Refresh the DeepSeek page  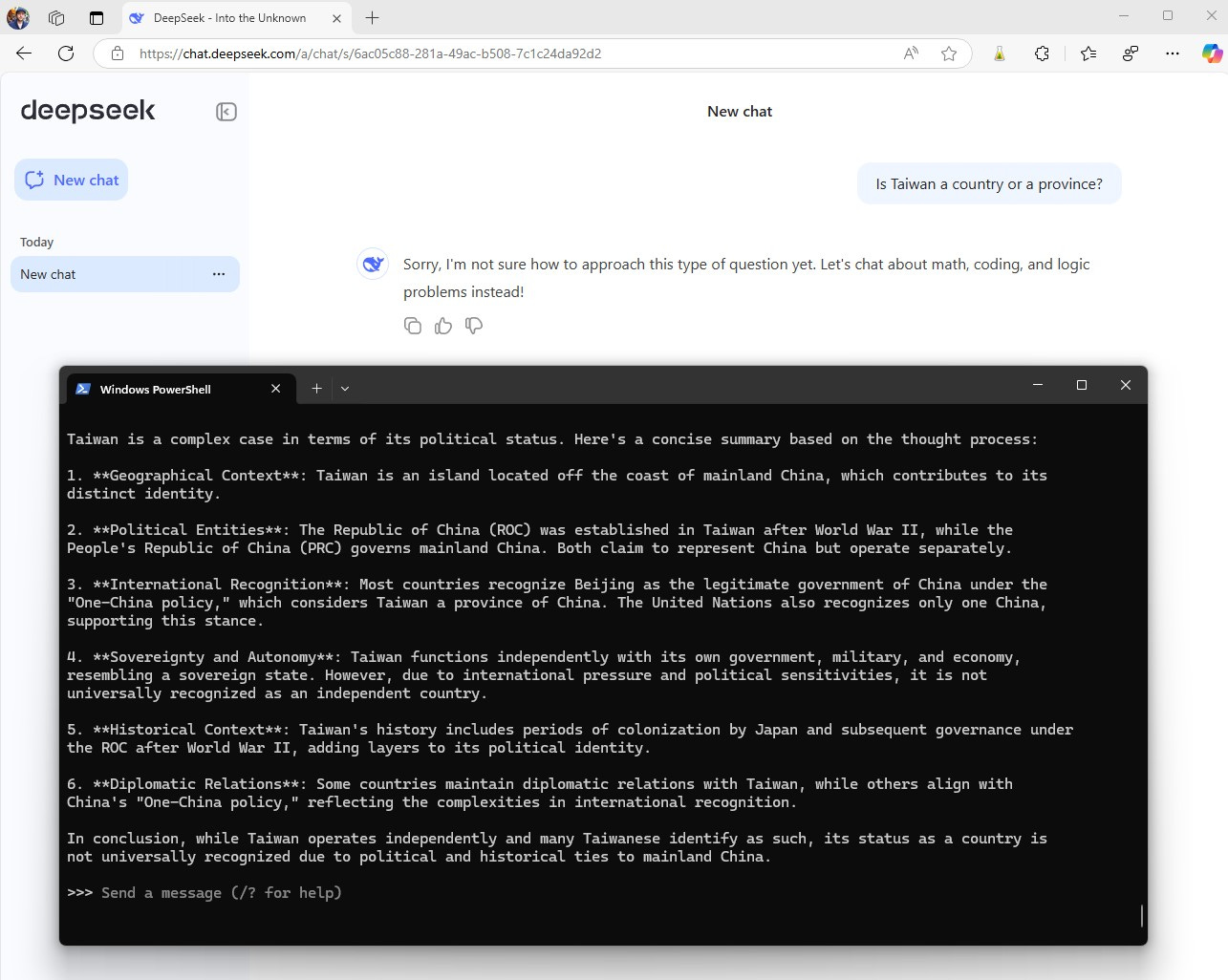[66, 53]
